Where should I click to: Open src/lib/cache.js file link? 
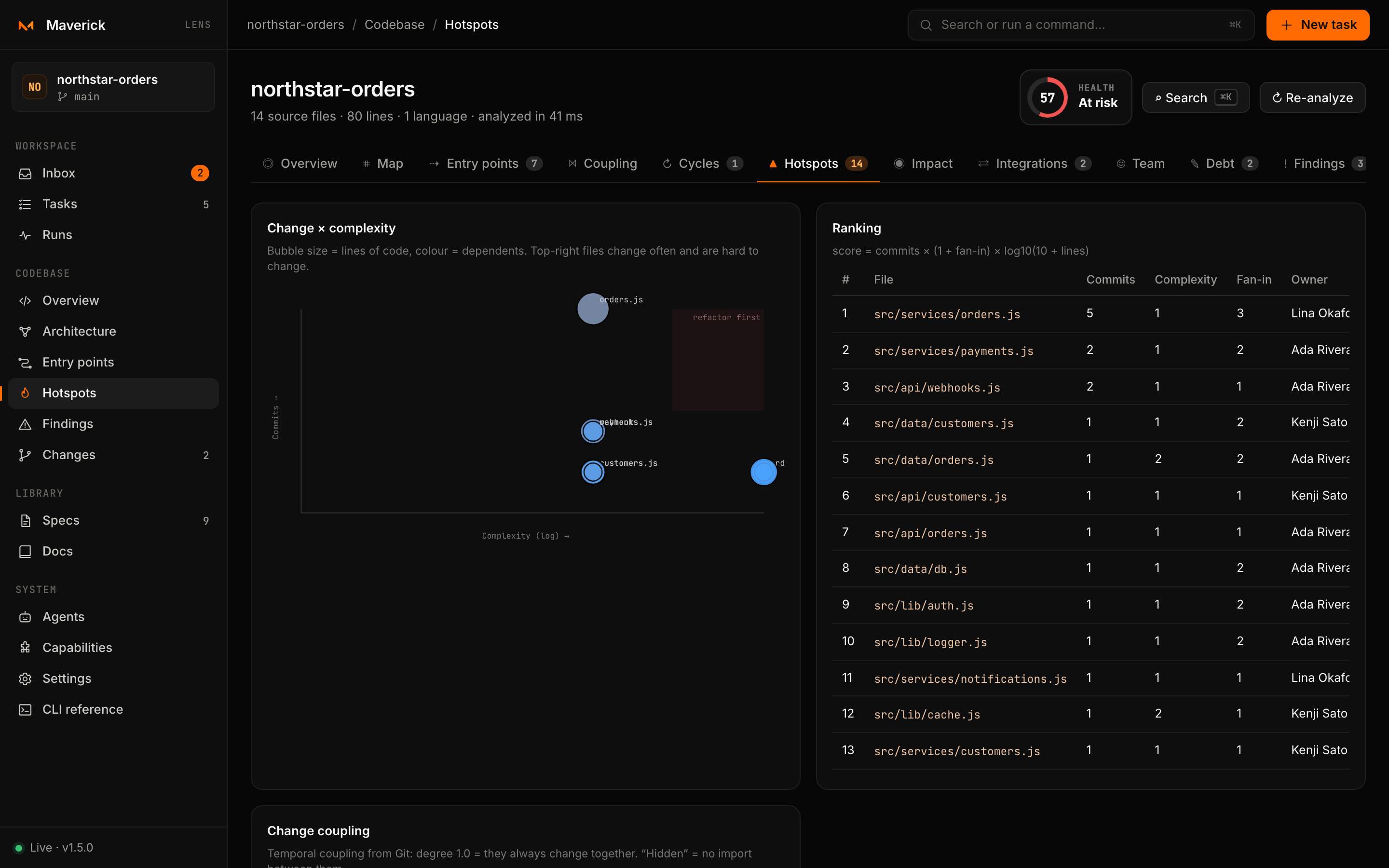pyautogui.click(x=927, y=715)
